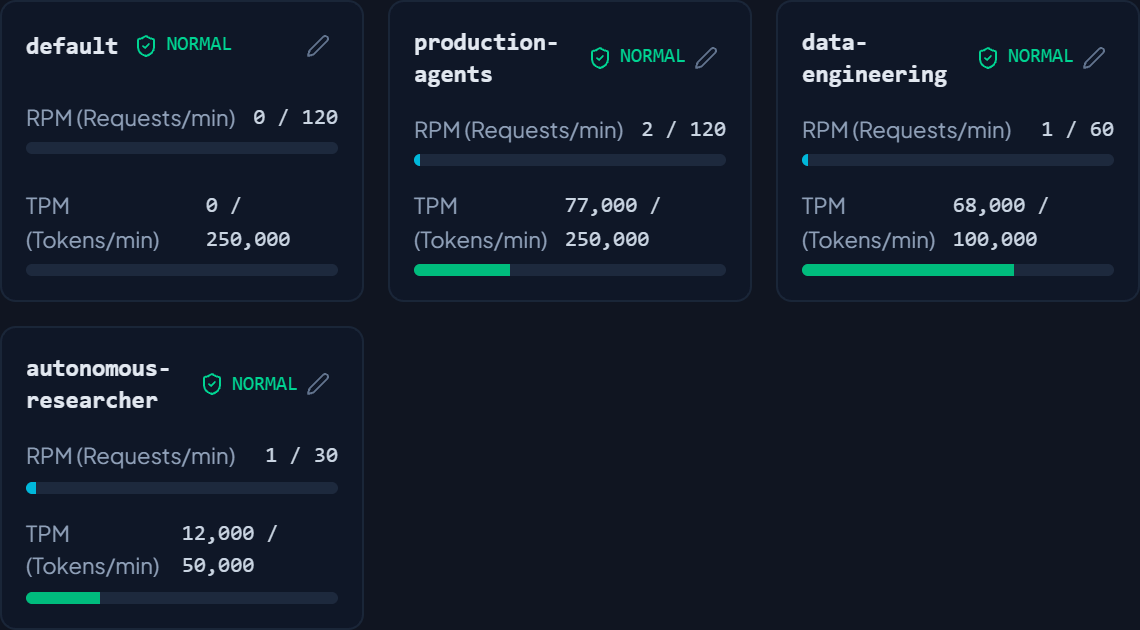Click the '68,000 / 100,000' TPM value

tap(1000, 222)
